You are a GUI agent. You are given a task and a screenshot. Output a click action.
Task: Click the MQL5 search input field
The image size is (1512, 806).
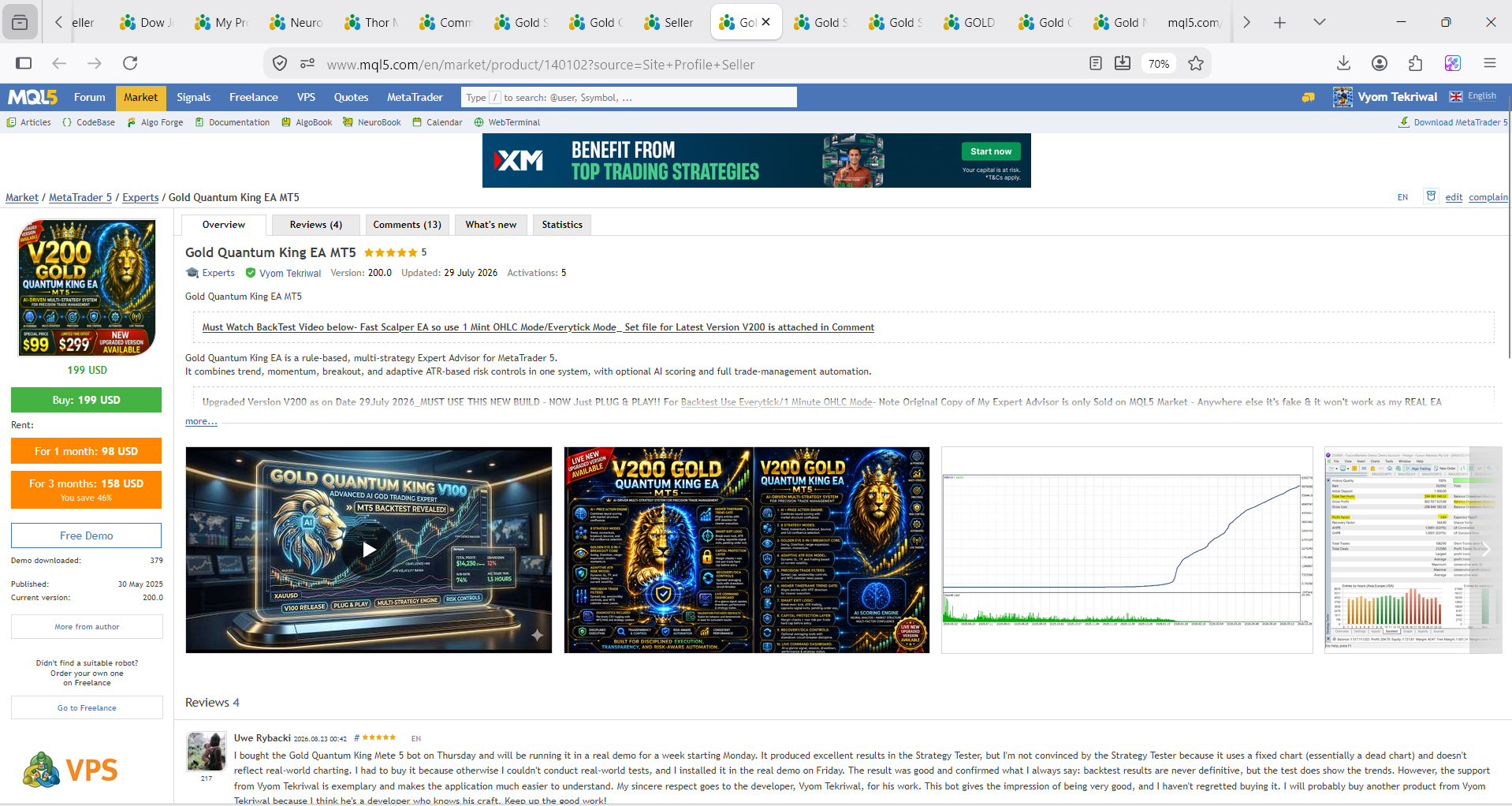tap(628, 98)
